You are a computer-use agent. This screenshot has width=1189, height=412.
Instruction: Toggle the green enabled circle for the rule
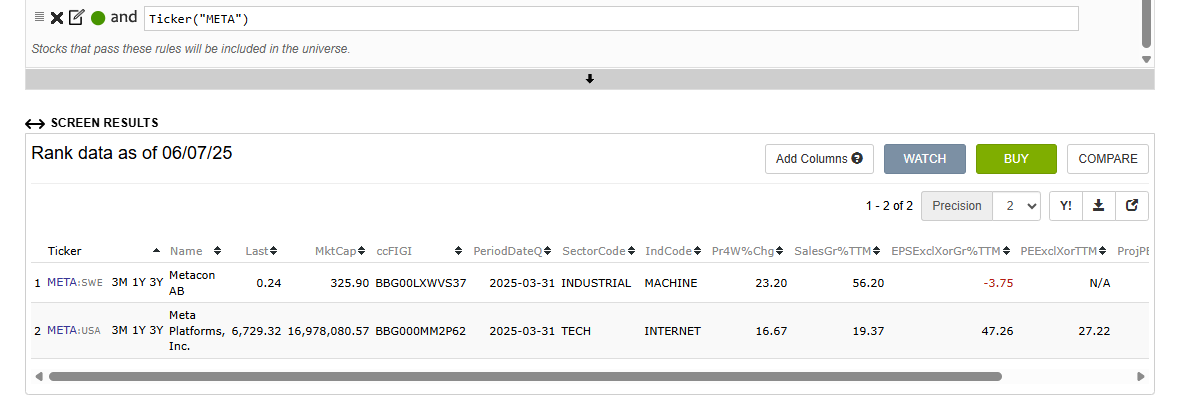[x=98, y=18]
